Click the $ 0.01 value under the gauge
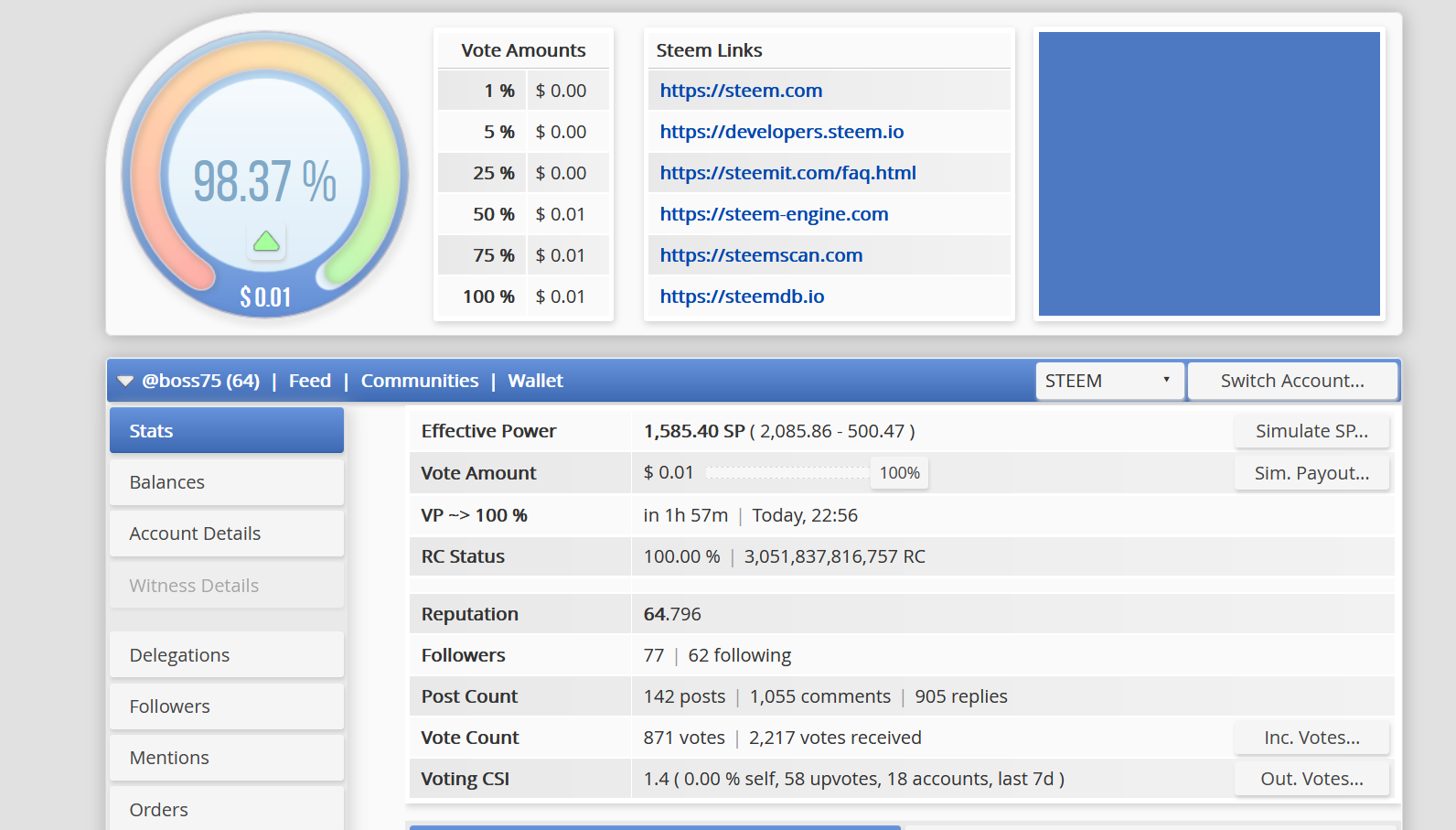Viewport: 1456px width, 830px height. coord(265,297)
